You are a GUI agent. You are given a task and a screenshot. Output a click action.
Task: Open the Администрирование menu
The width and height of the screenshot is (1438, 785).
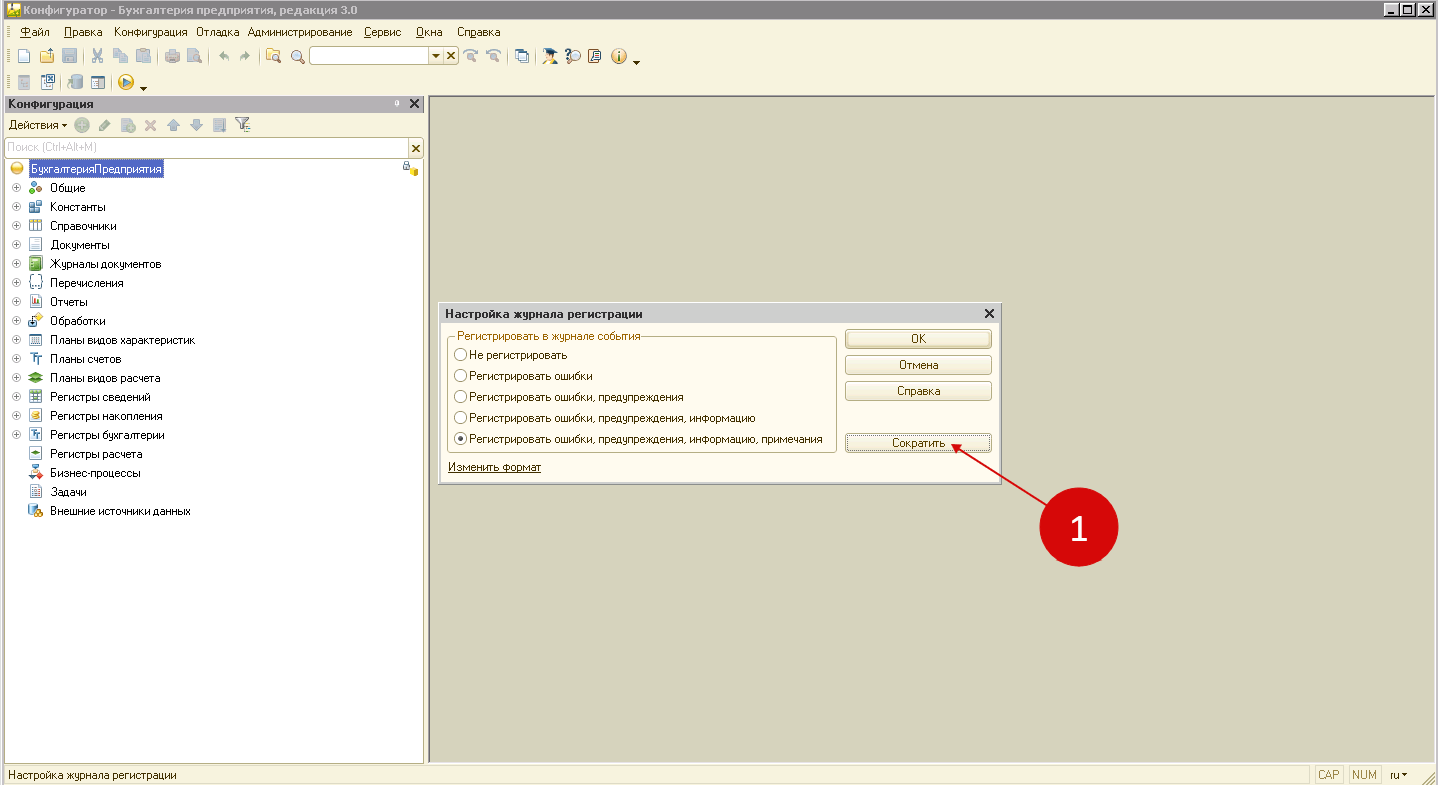pyautogui.click(x=300, y=32)
